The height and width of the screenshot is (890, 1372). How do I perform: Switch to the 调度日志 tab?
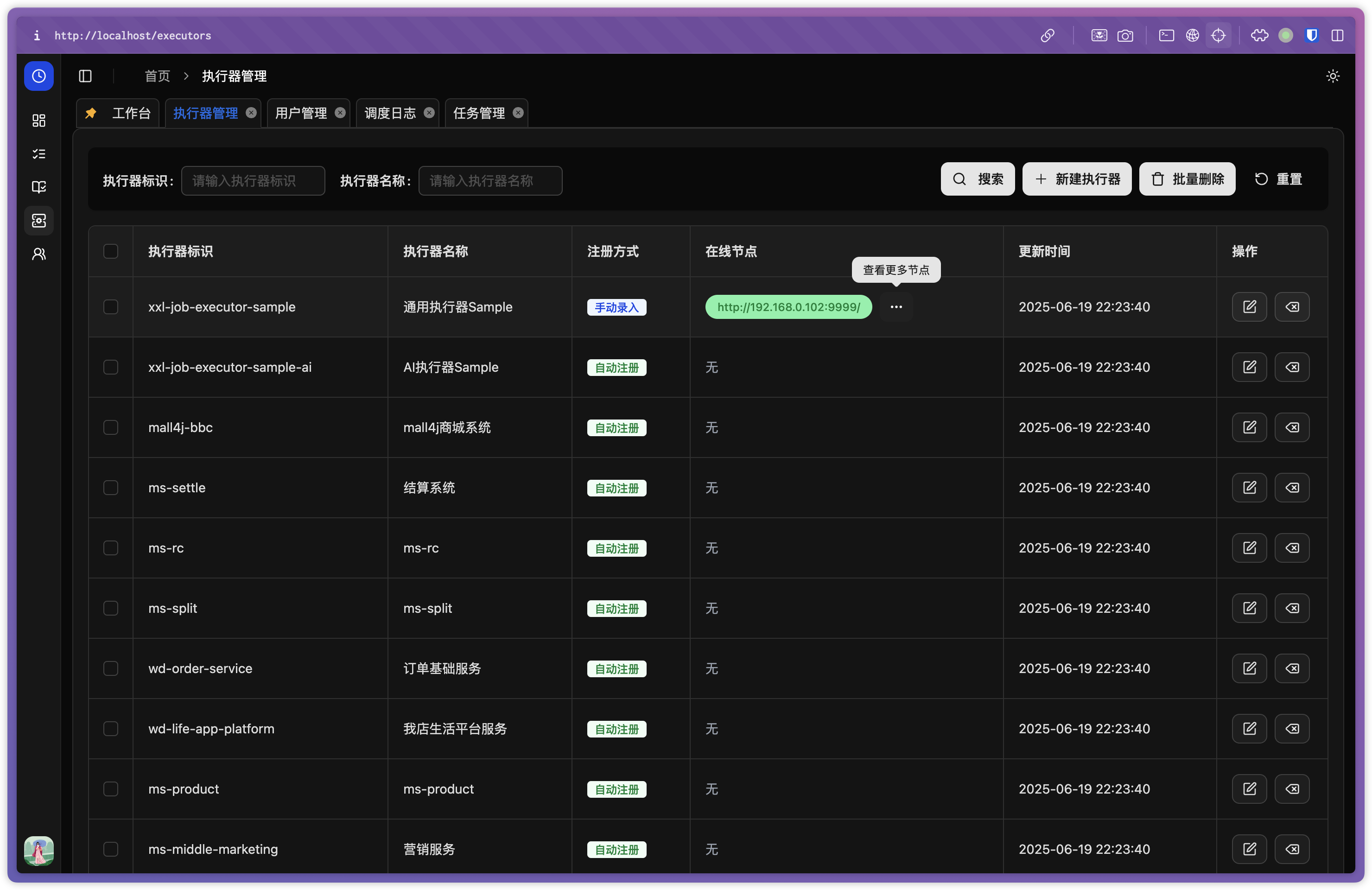click(390, 113)
